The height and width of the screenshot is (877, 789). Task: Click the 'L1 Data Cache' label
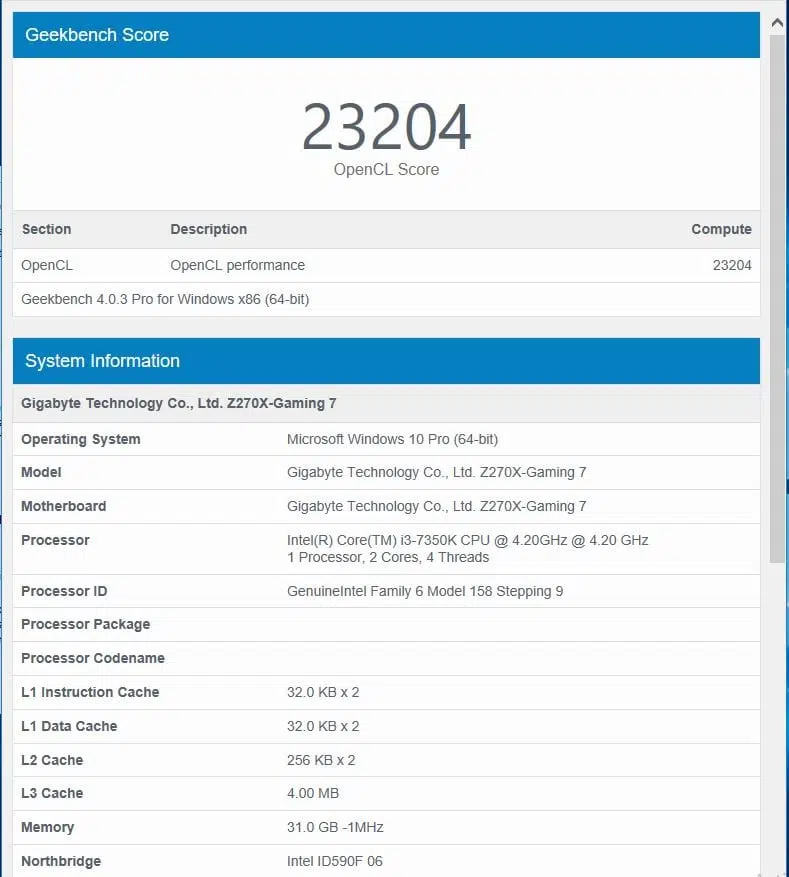pos(69,727)
